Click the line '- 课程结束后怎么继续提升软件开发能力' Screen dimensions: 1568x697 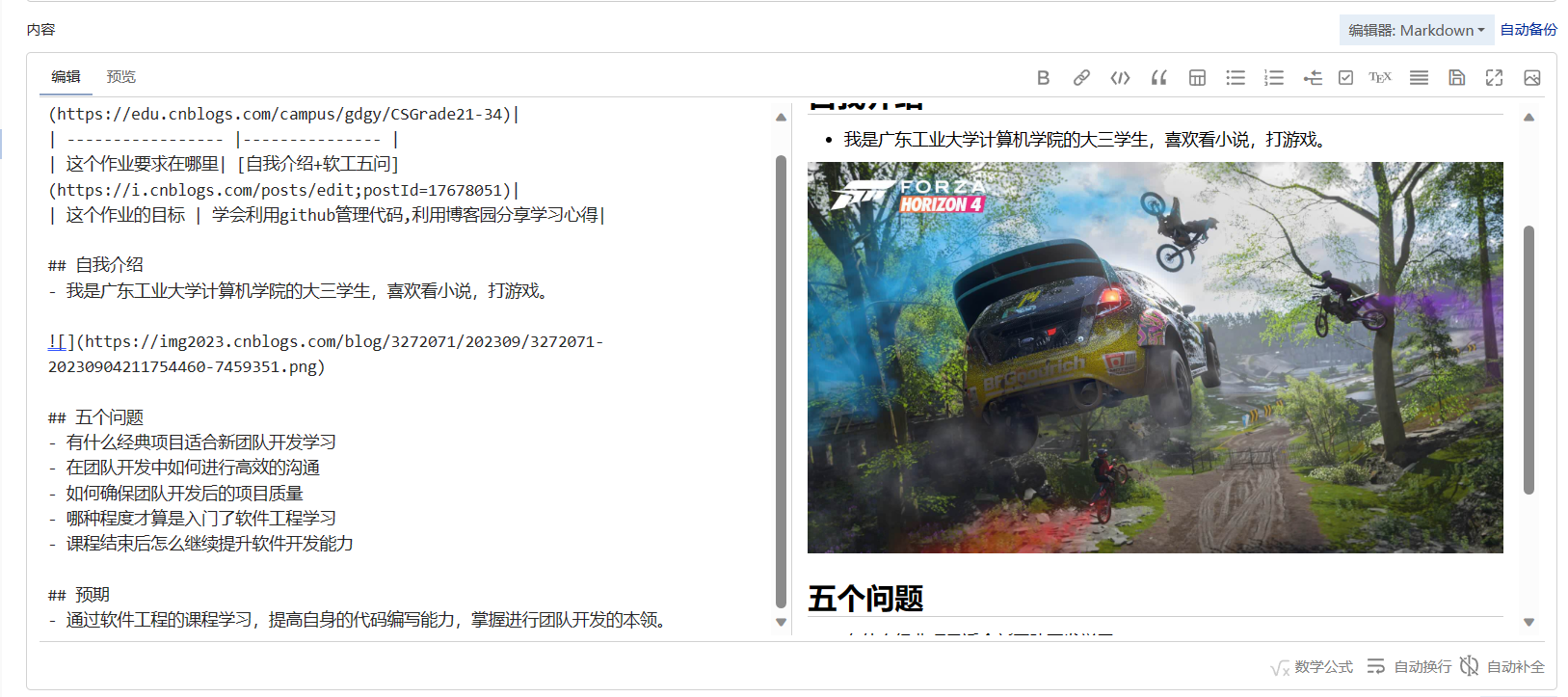point(200,544)
